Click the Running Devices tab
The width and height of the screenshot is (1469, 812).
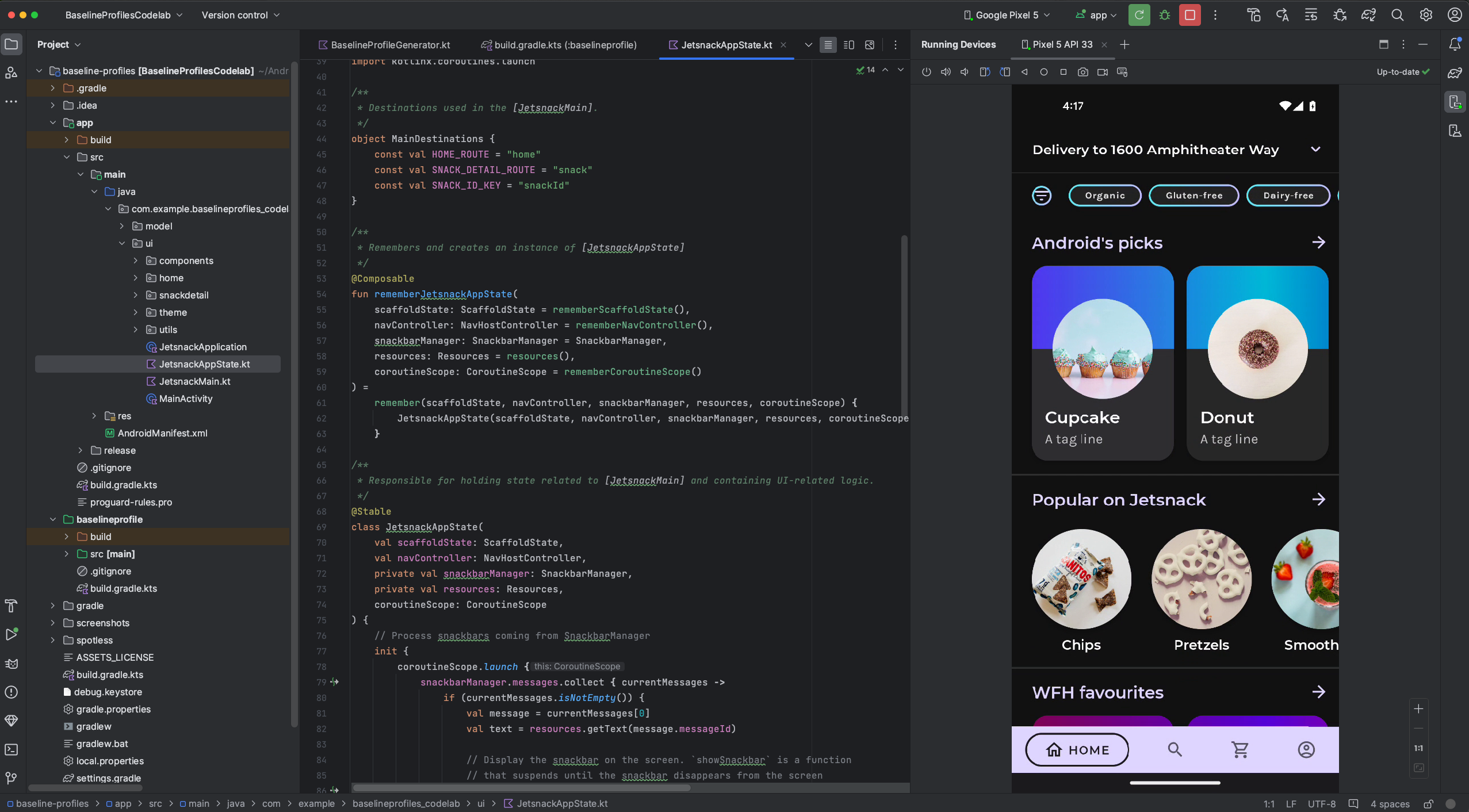point(957,45)
